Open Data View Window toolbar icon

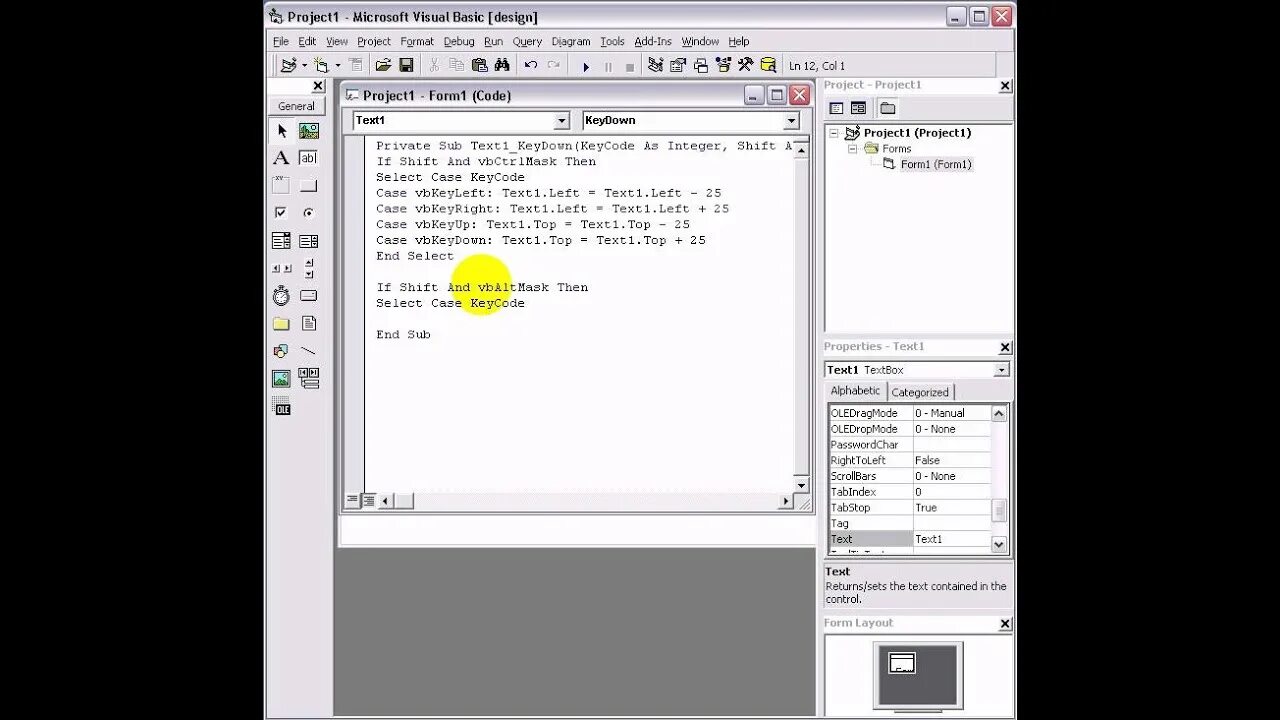tap(768, 65)
